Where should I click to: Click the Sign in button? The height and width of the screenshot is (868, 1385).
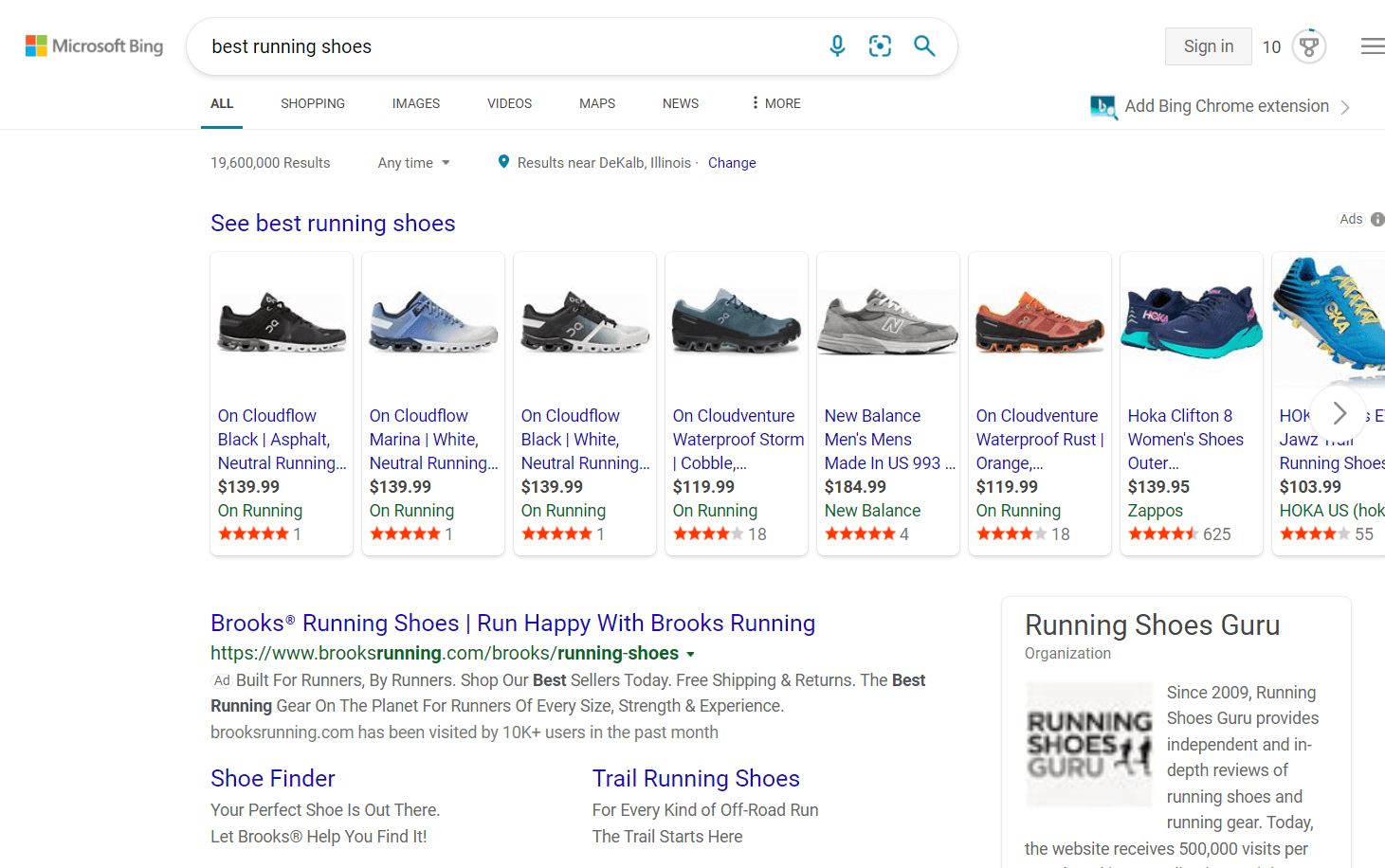tap(1208, 45)
